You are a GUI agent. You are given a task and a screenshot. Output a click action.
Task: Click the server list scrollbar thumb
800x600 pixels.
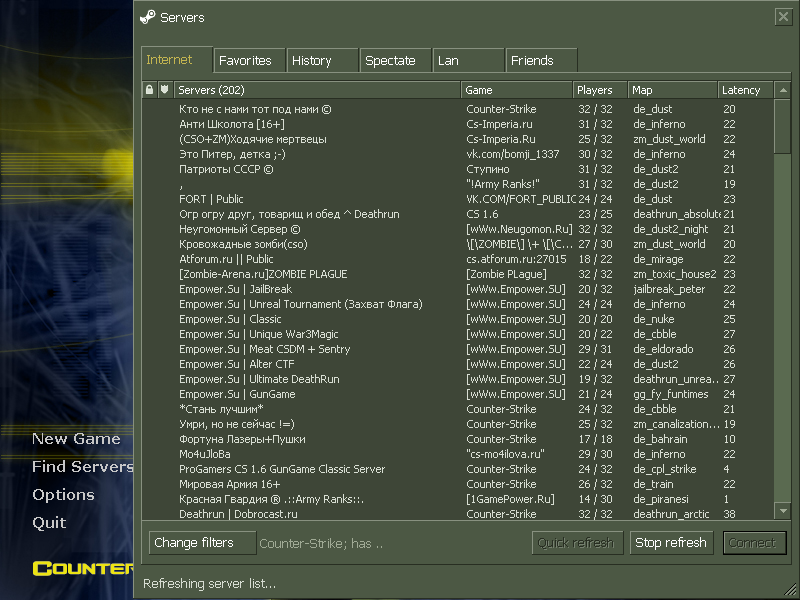point(783,126)
